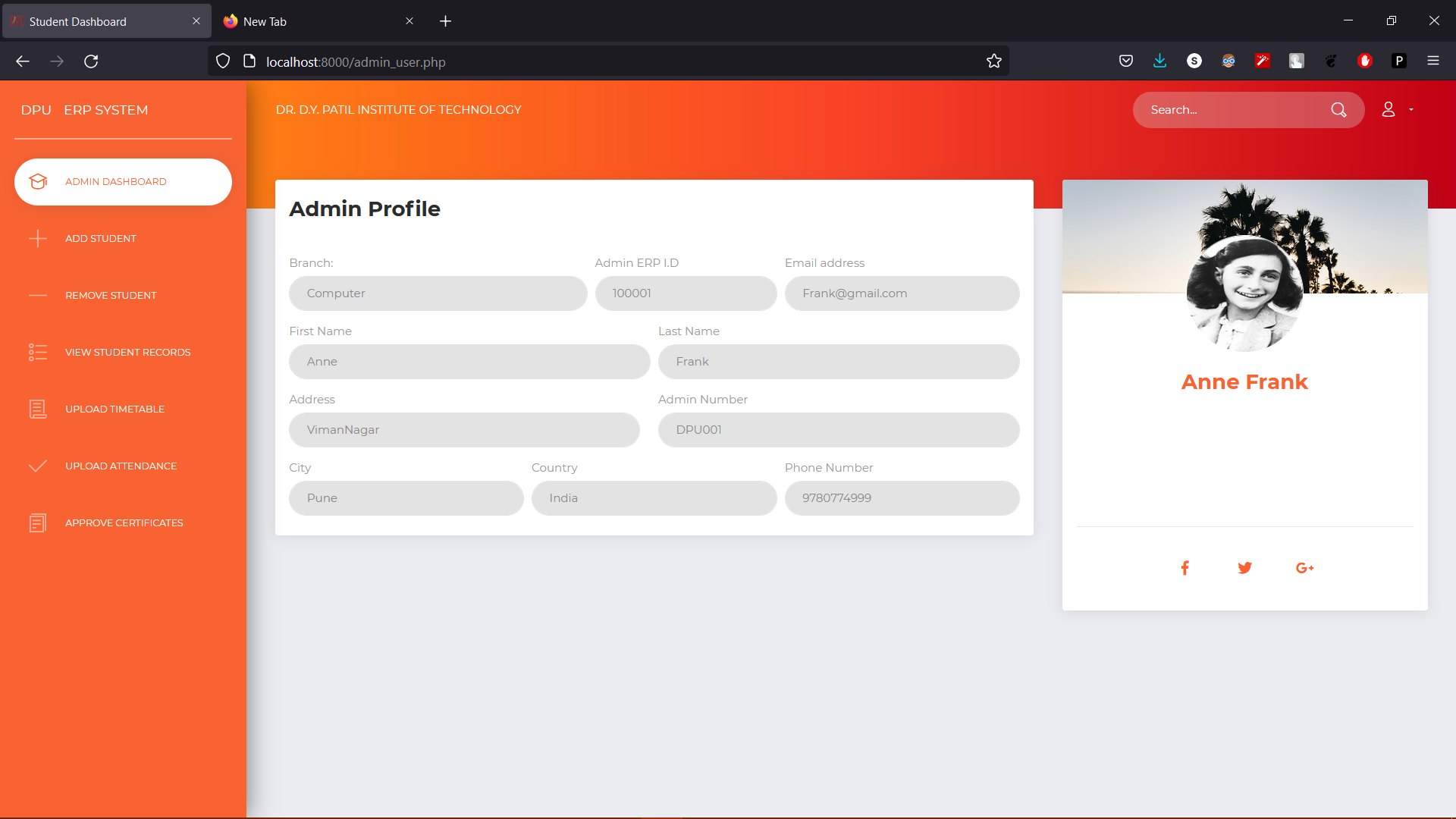
Task: Click the search magnifier icon
Action: click(x=1339, y=109)
